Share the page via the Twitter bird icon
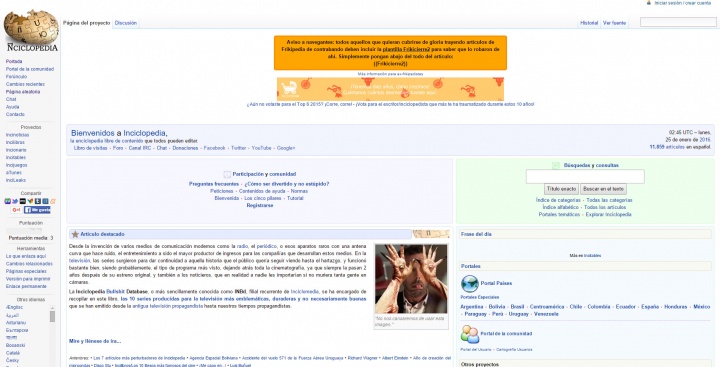 coord(15,201)
